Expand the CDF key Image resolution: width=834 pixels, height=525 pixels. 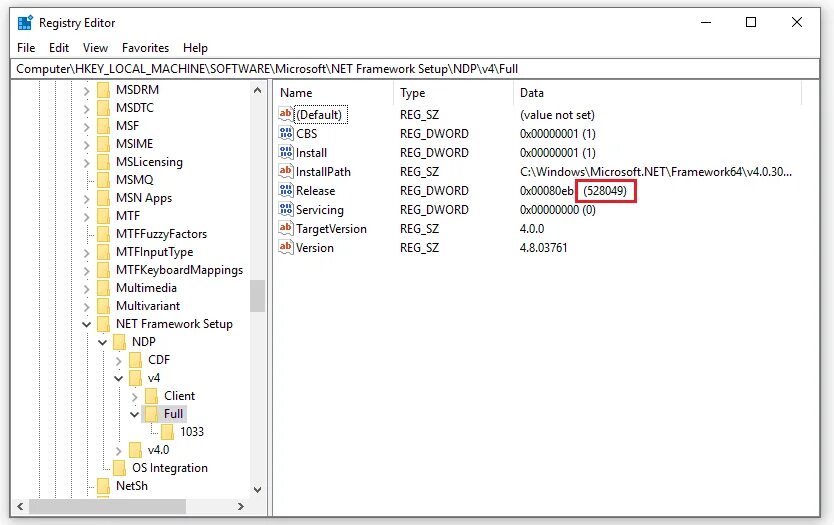[119, 361]
